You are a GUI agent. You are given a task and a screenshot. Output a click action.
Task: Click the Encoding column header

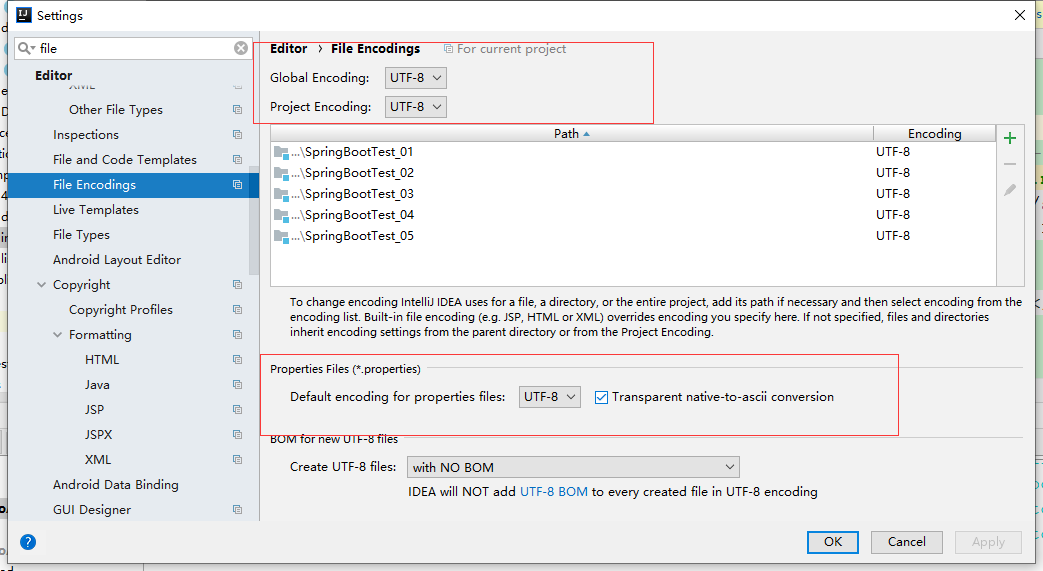935,134
